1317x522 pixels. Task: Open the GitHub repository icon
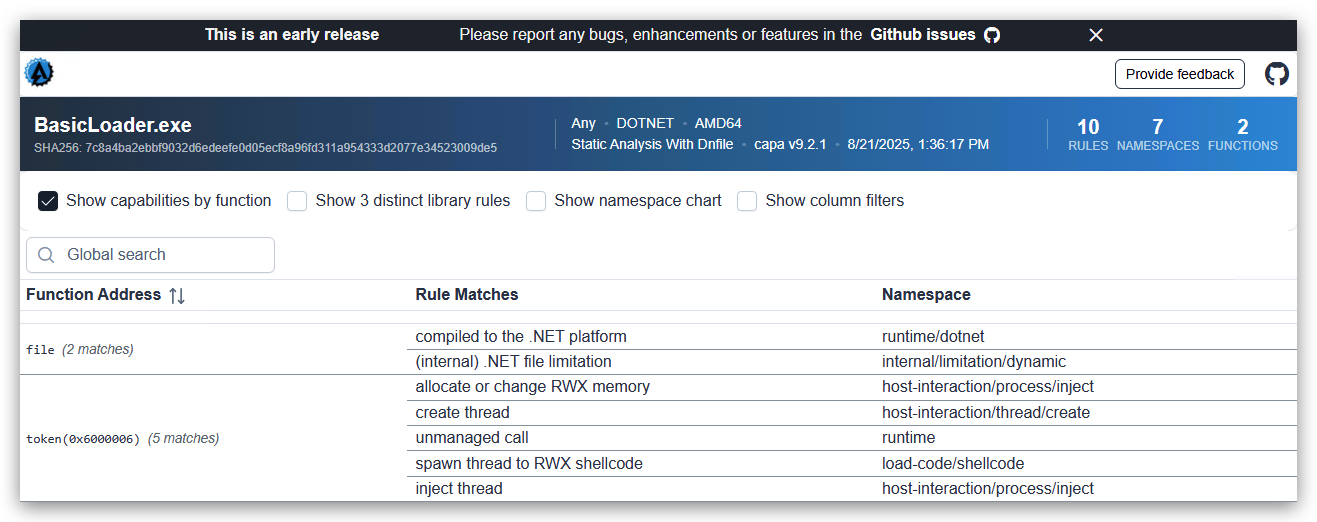pyautogui.click(x=1277, y=74)
